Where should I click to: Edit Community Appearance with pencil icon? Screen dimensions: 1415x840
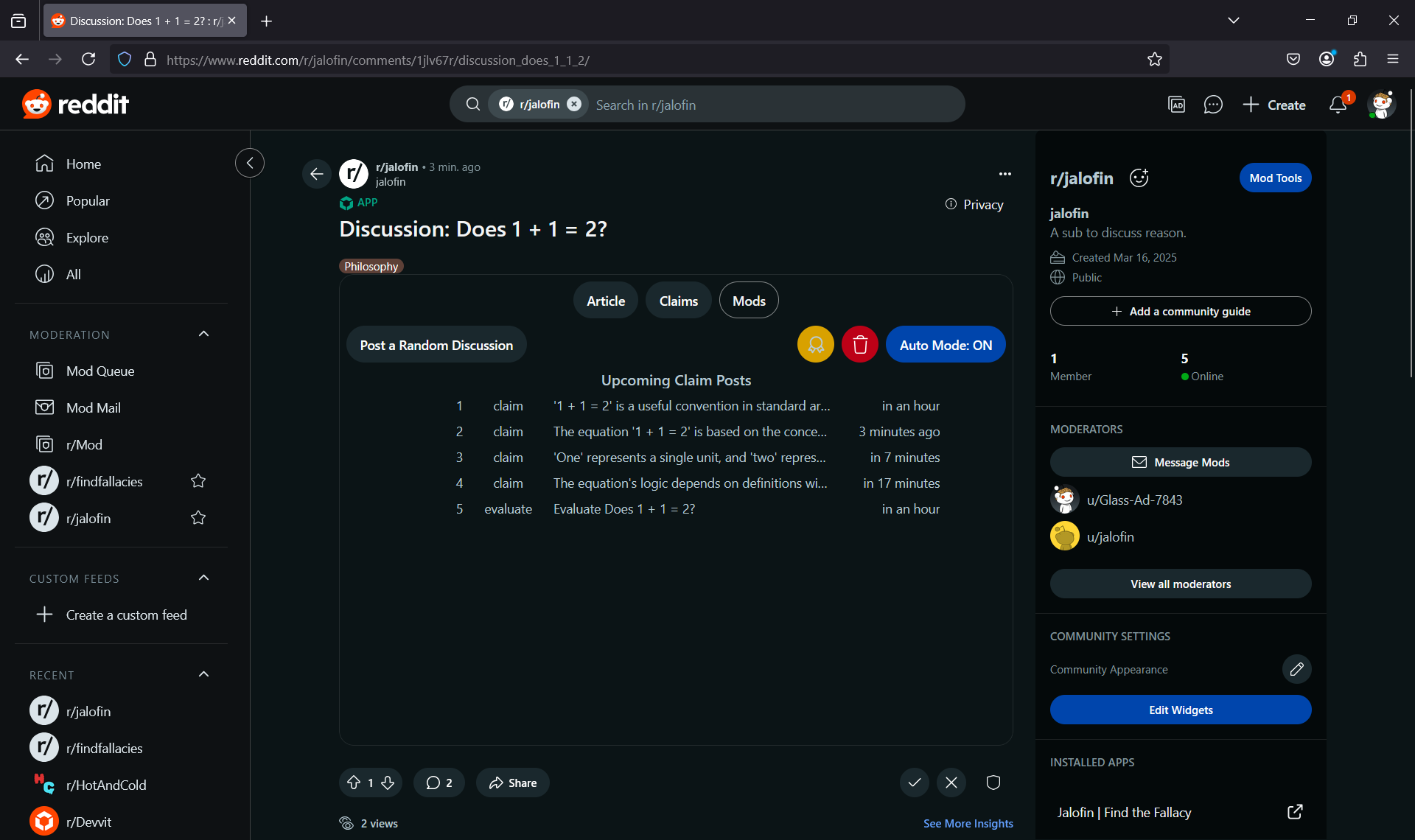(x=1296, y=669)
